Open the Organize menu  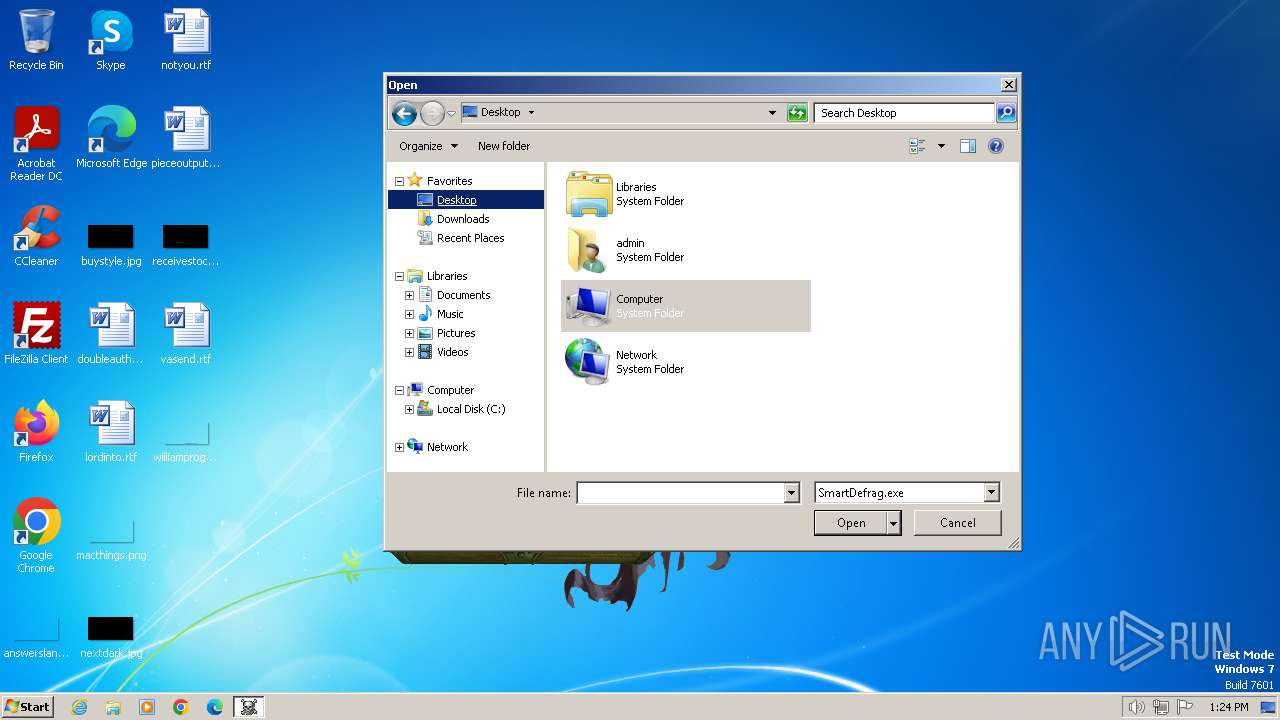pos(428,146)
